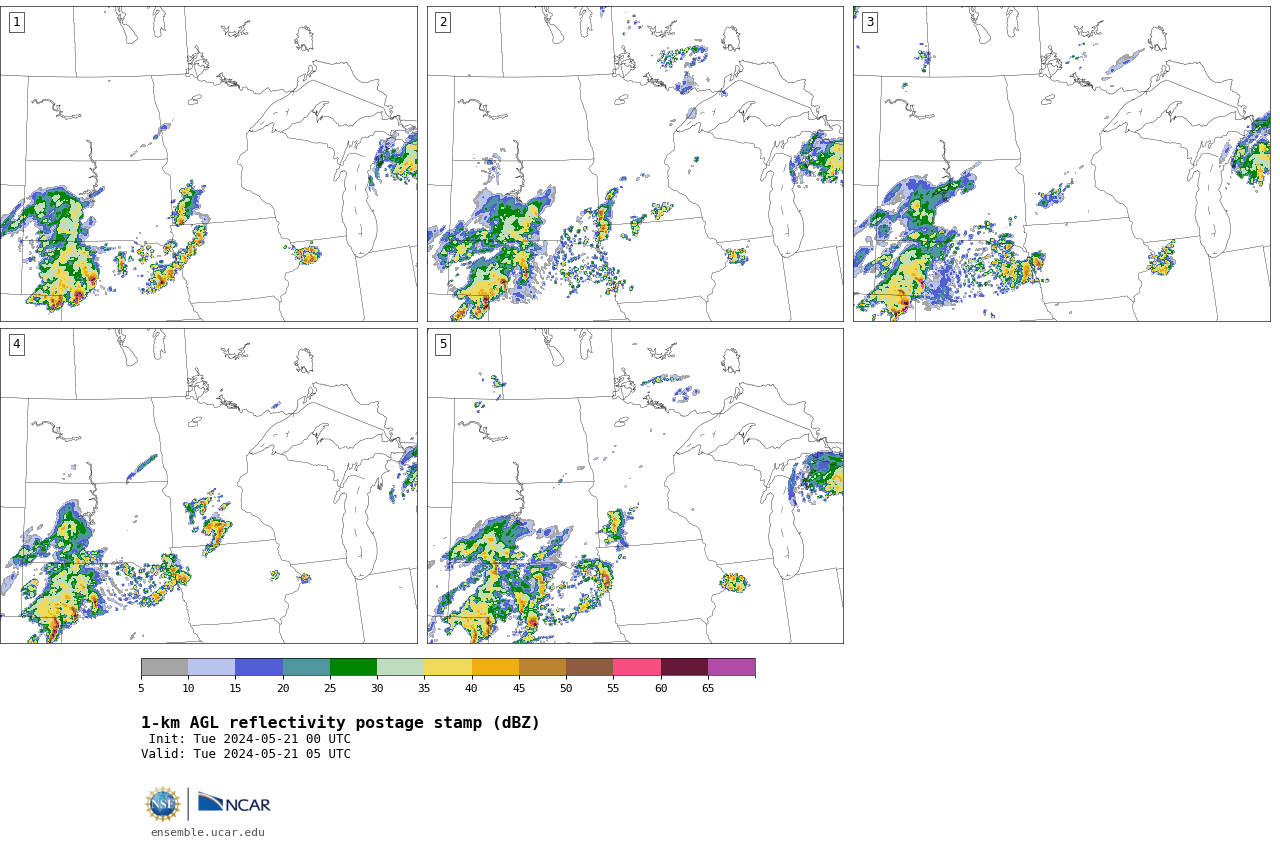The width and height of the screenshot is (1280, 844).
Task: Click the panel number label '5'
Action: click(443, 344)
